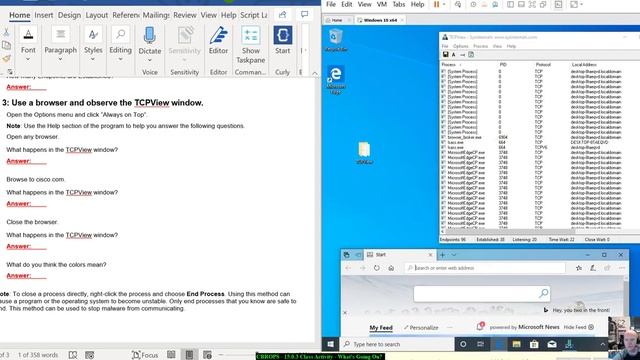Click VMware take snapshot clock icon

coord(473,4)
